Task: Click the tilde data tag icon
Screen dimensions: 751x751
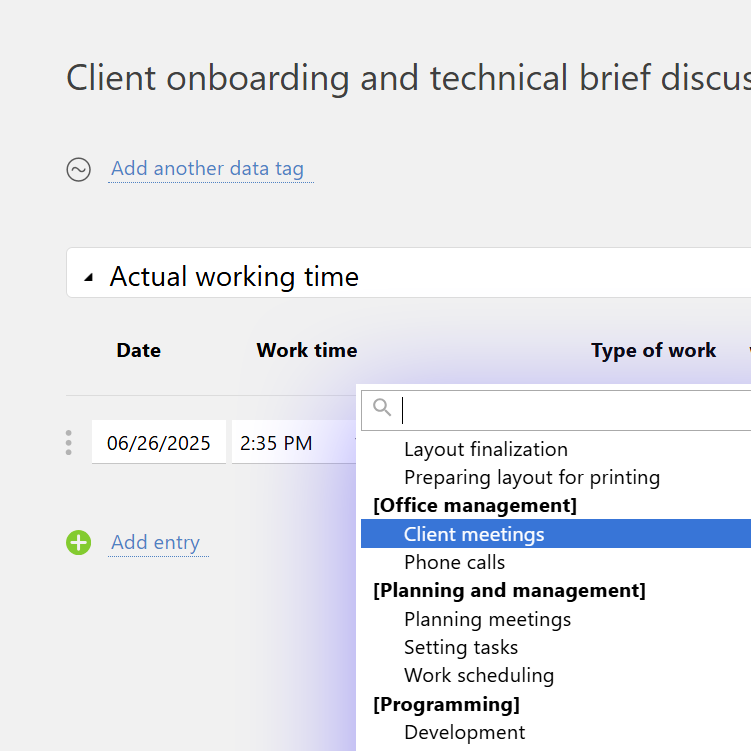Action: 79,169
